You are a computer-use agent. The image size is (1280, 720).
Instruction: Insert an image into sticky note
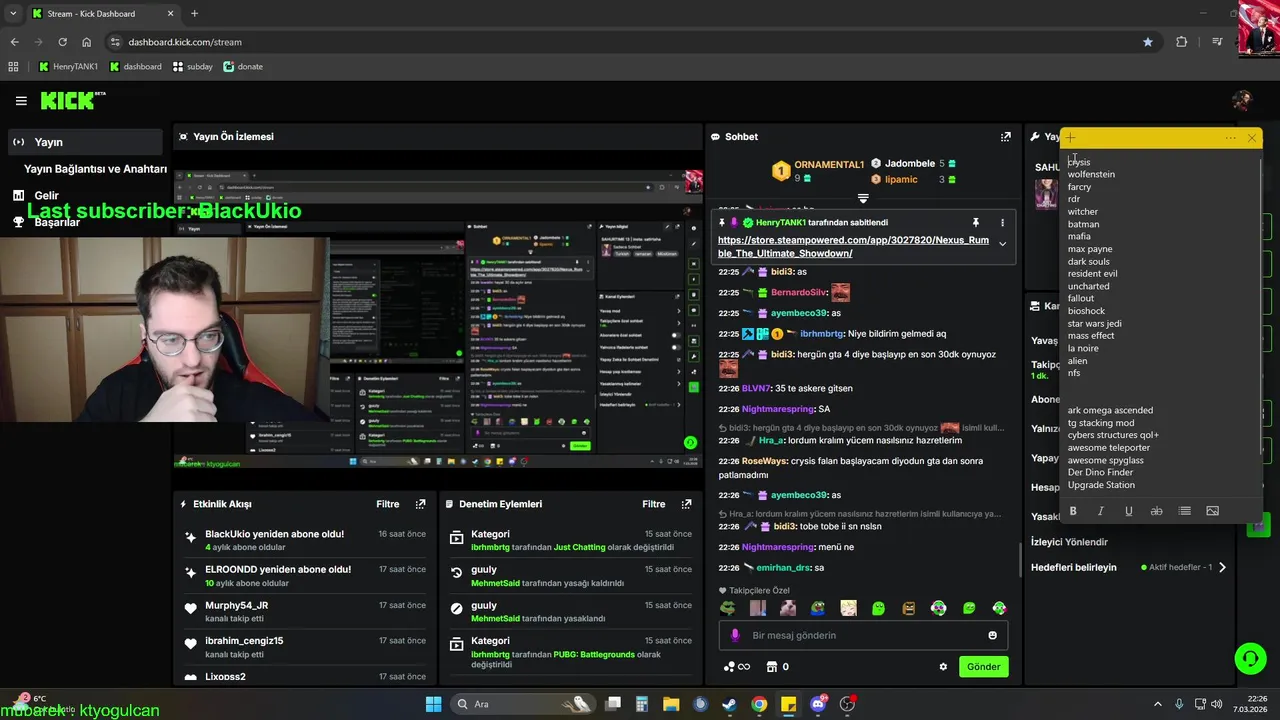click(1212, 511)
